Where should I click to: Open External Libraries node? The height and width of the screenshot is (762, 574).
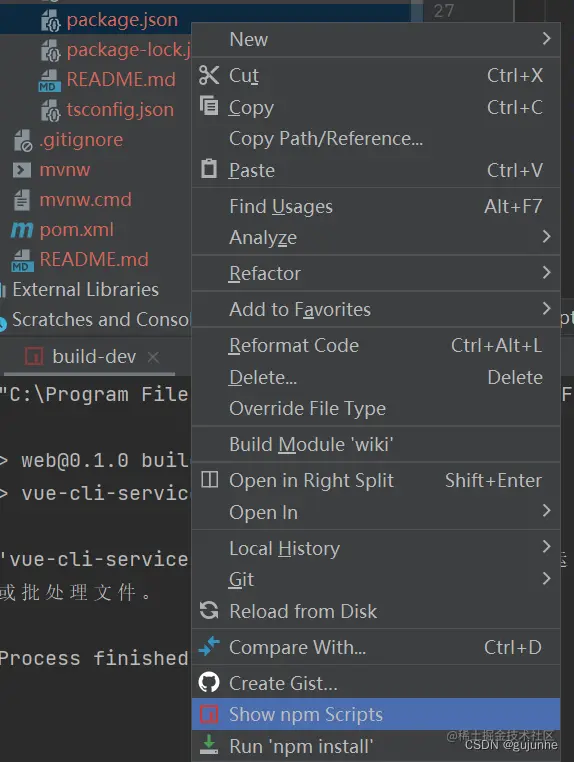point(86,290)
